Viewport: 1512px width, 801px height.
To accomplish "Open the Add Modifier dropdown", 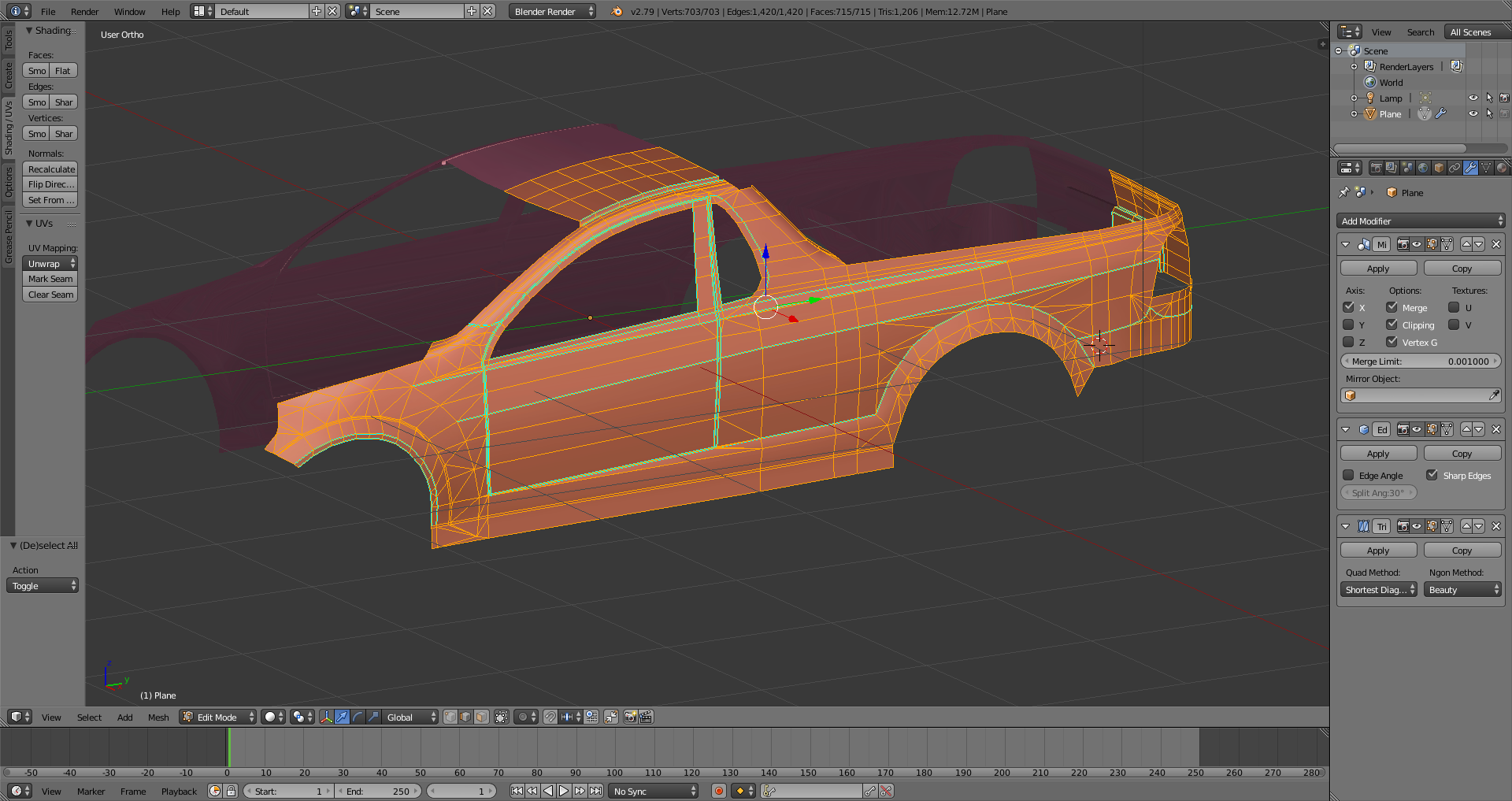I will (1421, 221).
